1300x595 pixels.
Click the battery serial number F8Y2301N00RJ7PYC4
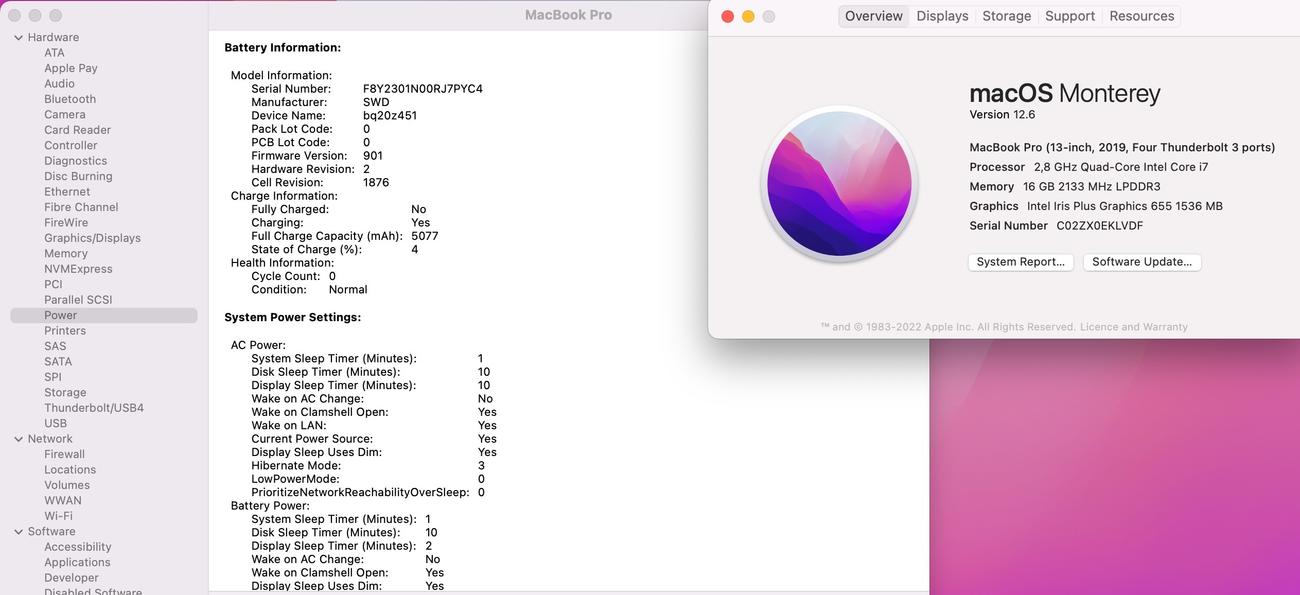423,89
